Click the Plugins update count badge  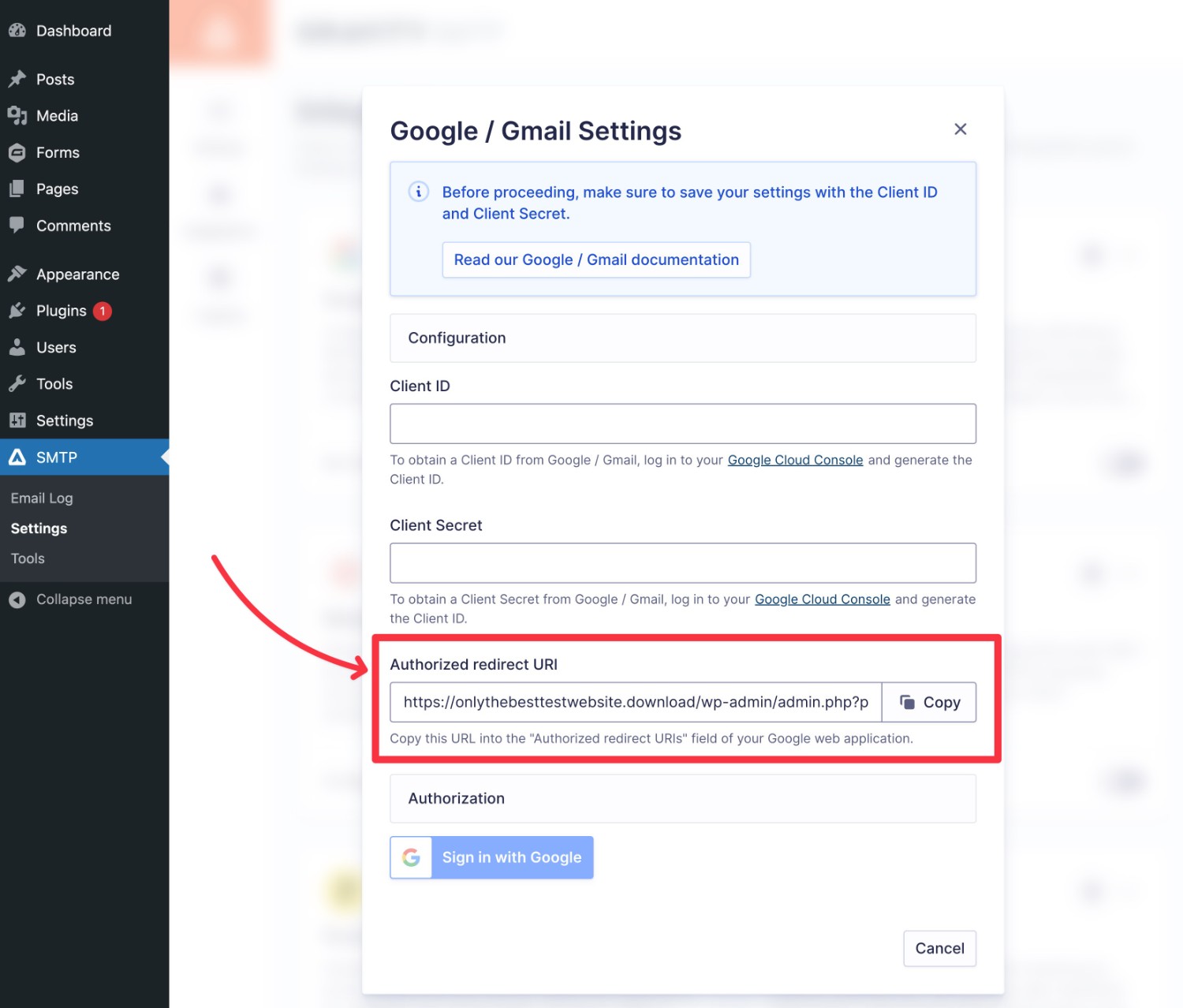tap(103, 311)
